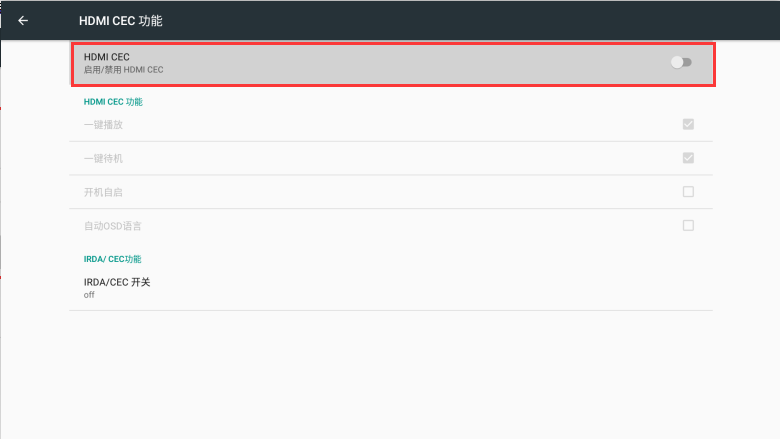780x439 pixels.
Task: Select the 开机自启 row label
Action: (103, 192)
